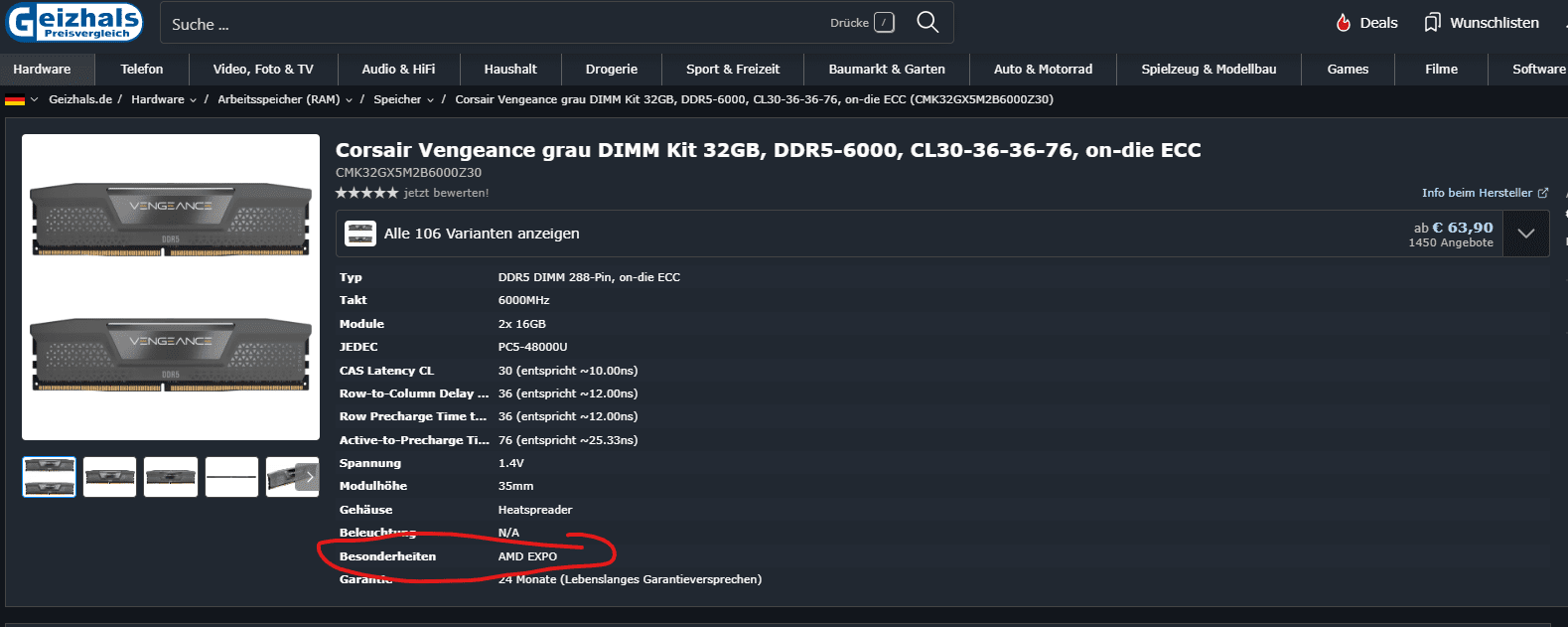Expand Hardware breadcrumb dropdown
1568x627 pixels.
click(193, 100)
